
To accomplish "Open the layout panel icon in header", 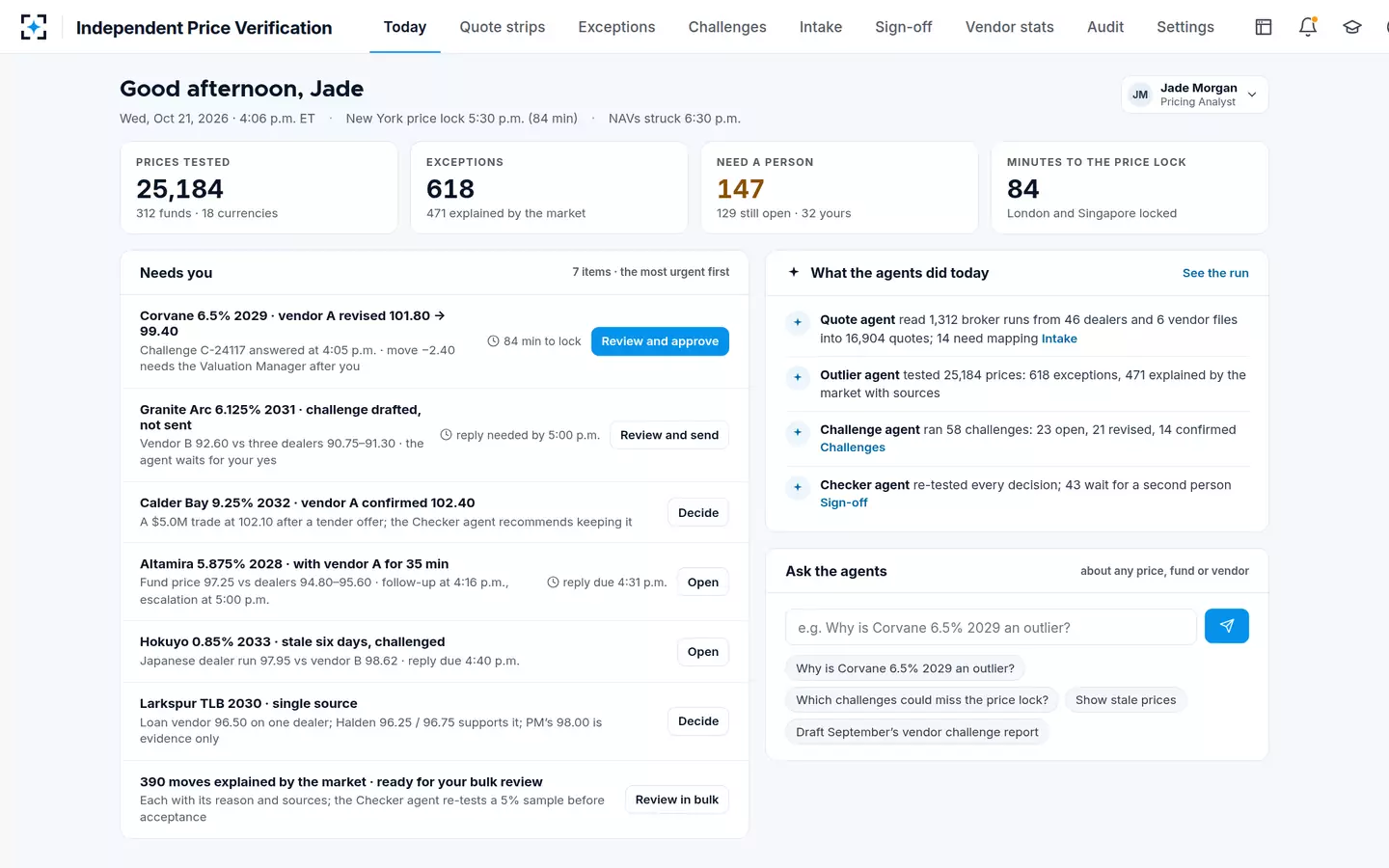I will pyautogui.click(x=1264, y=27).
